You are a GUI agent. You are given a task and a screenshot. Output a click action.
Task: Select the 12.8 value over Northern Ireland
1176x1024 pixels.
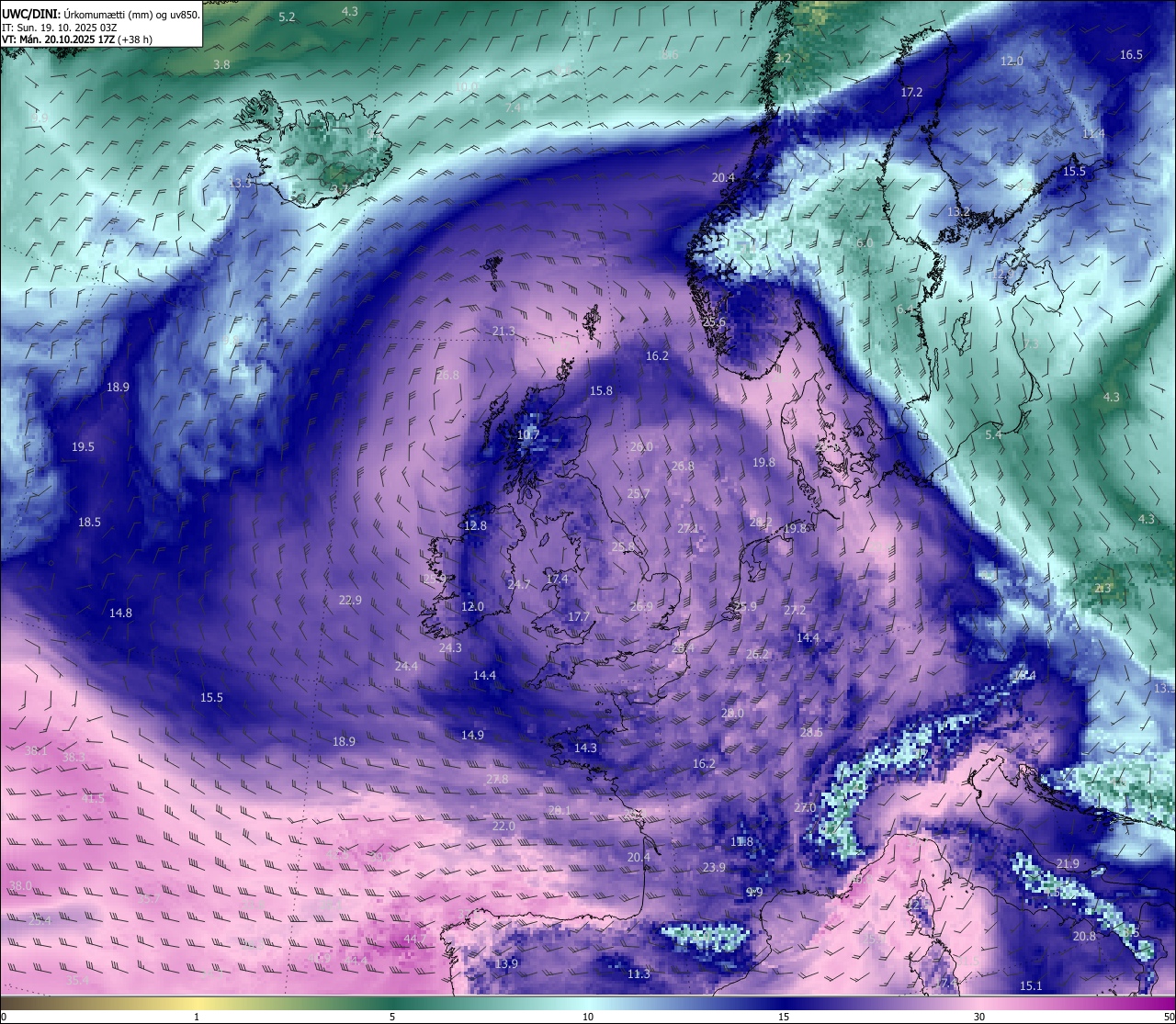click(475, 525)
